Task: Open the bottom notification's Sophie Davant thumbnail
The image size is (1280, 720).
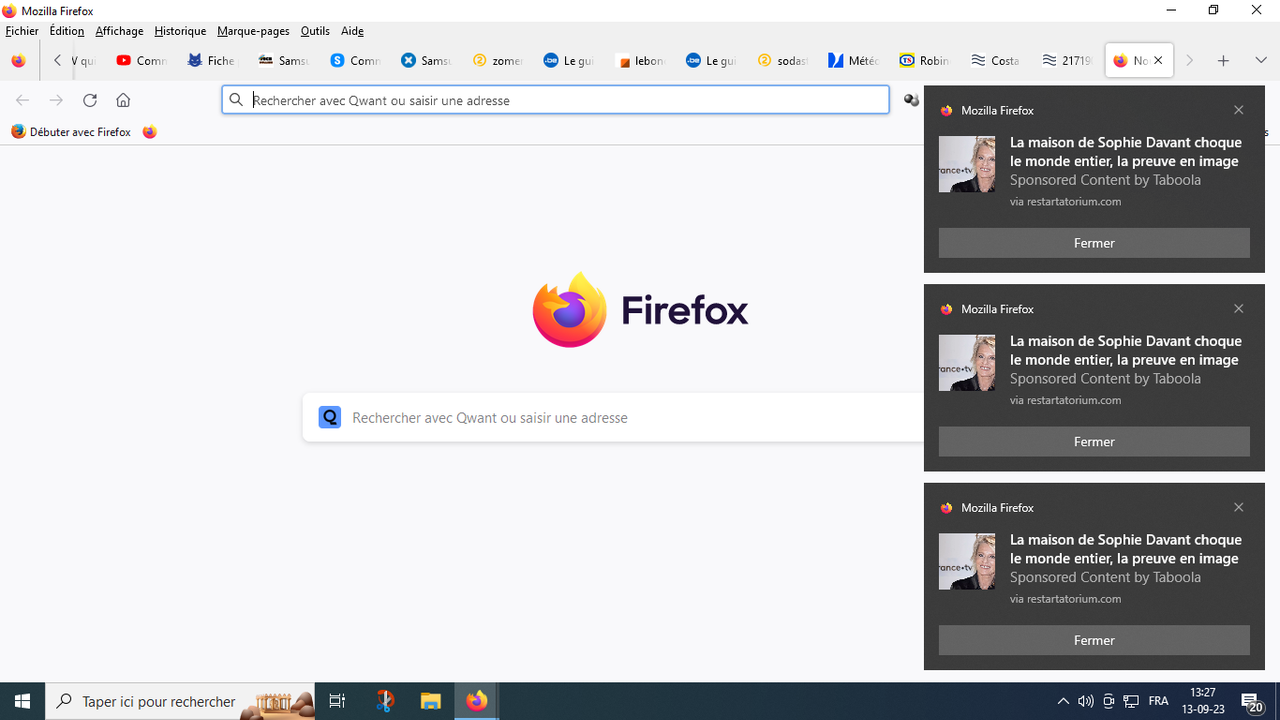Action: coord(967,561)
